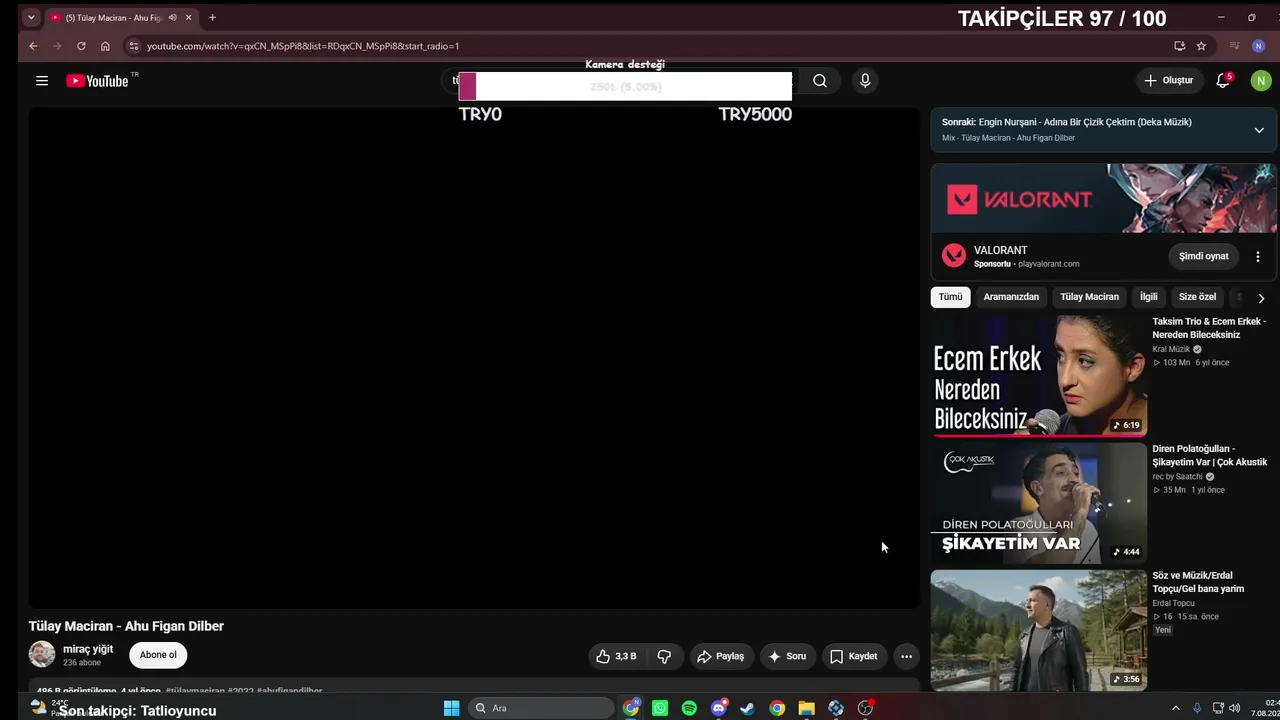Image resolution: width=1280 pixels, height=720 pixels.
Task: Open the browser home page
Action: coord(105,46)
